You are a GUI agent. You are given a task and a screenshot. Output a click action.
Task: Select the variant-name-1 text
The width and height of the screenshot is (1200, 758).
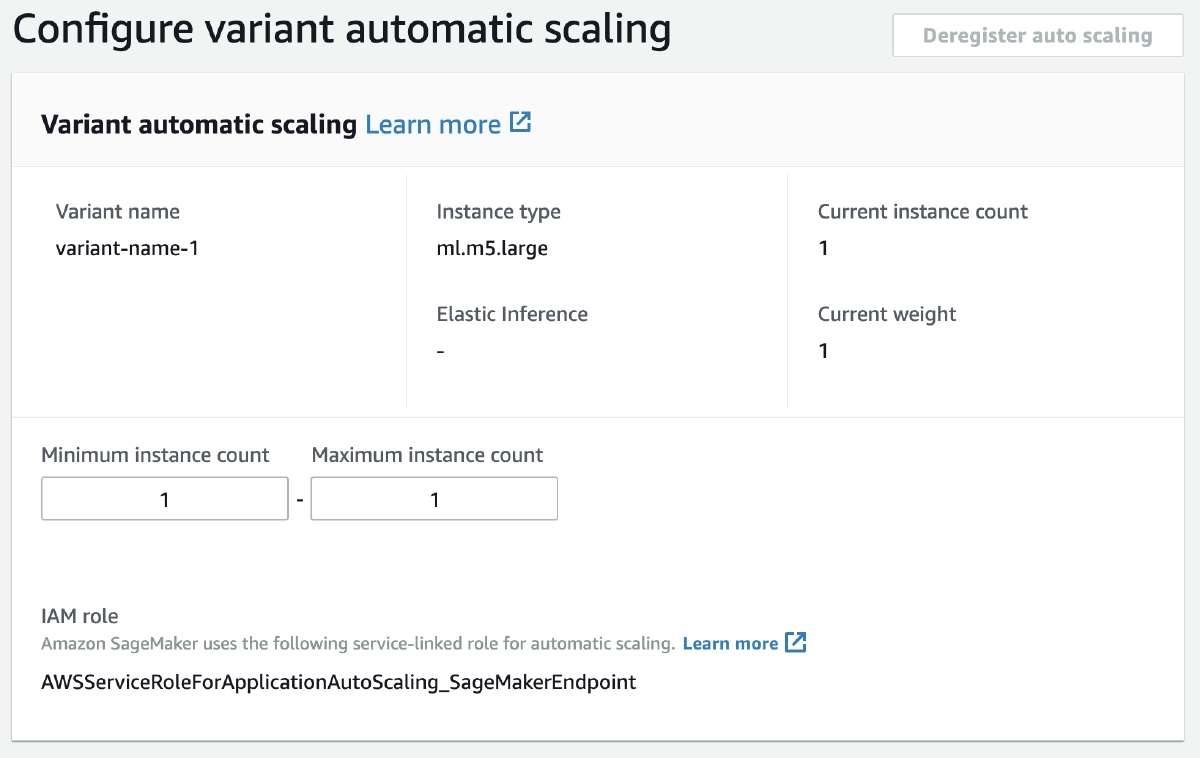tap(127, 248)
